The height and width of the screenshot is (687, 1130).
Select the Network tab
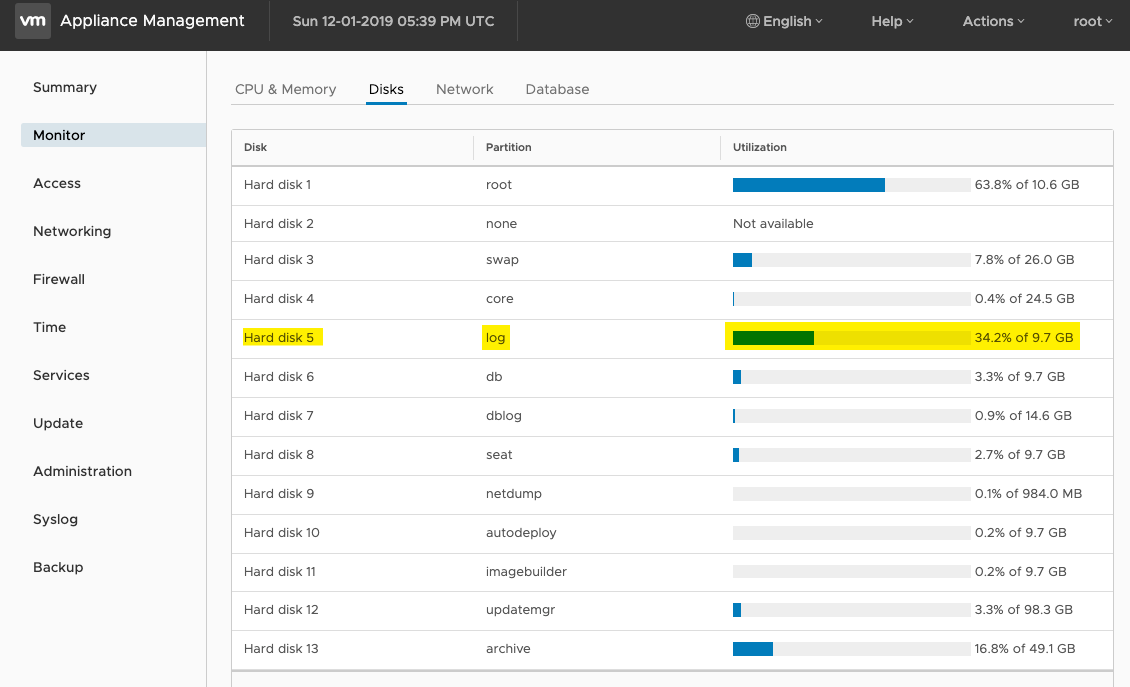coord(464,89)
